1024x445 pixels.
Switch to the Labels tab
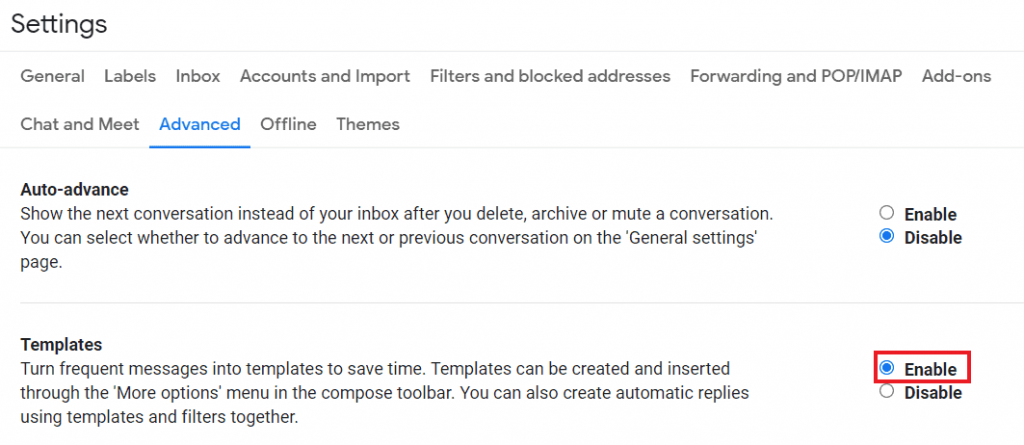coord(130,76)
